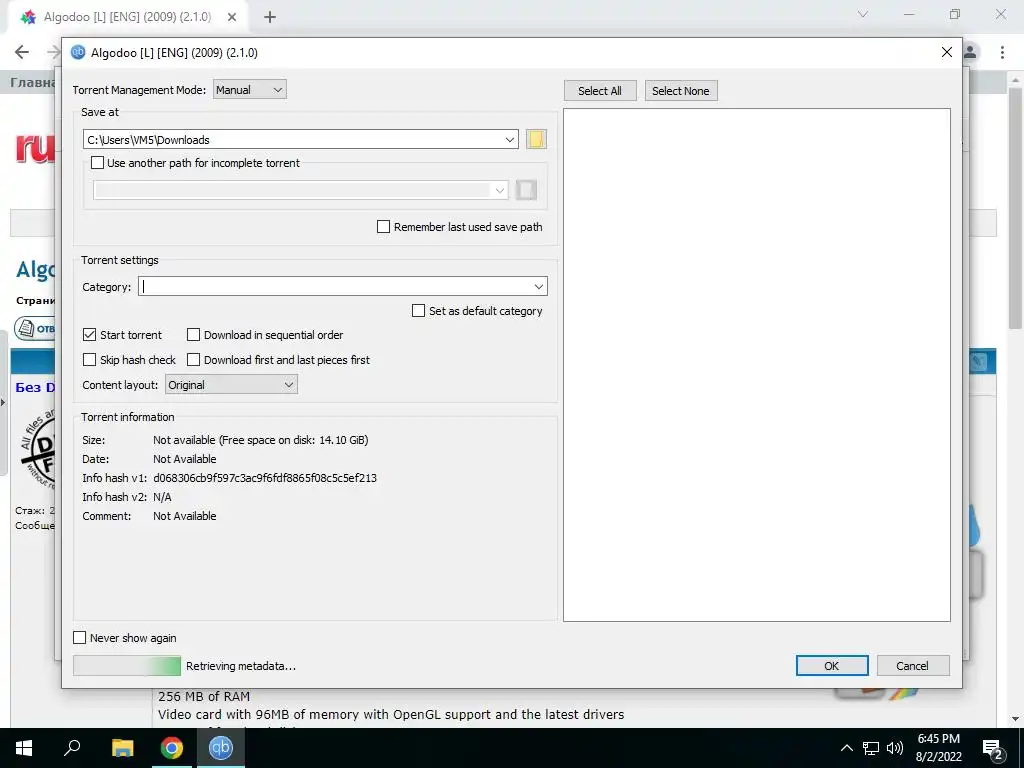Open Windows search from the taskbar
This screenshot has width=1024, height=768.
coord(73,748)
